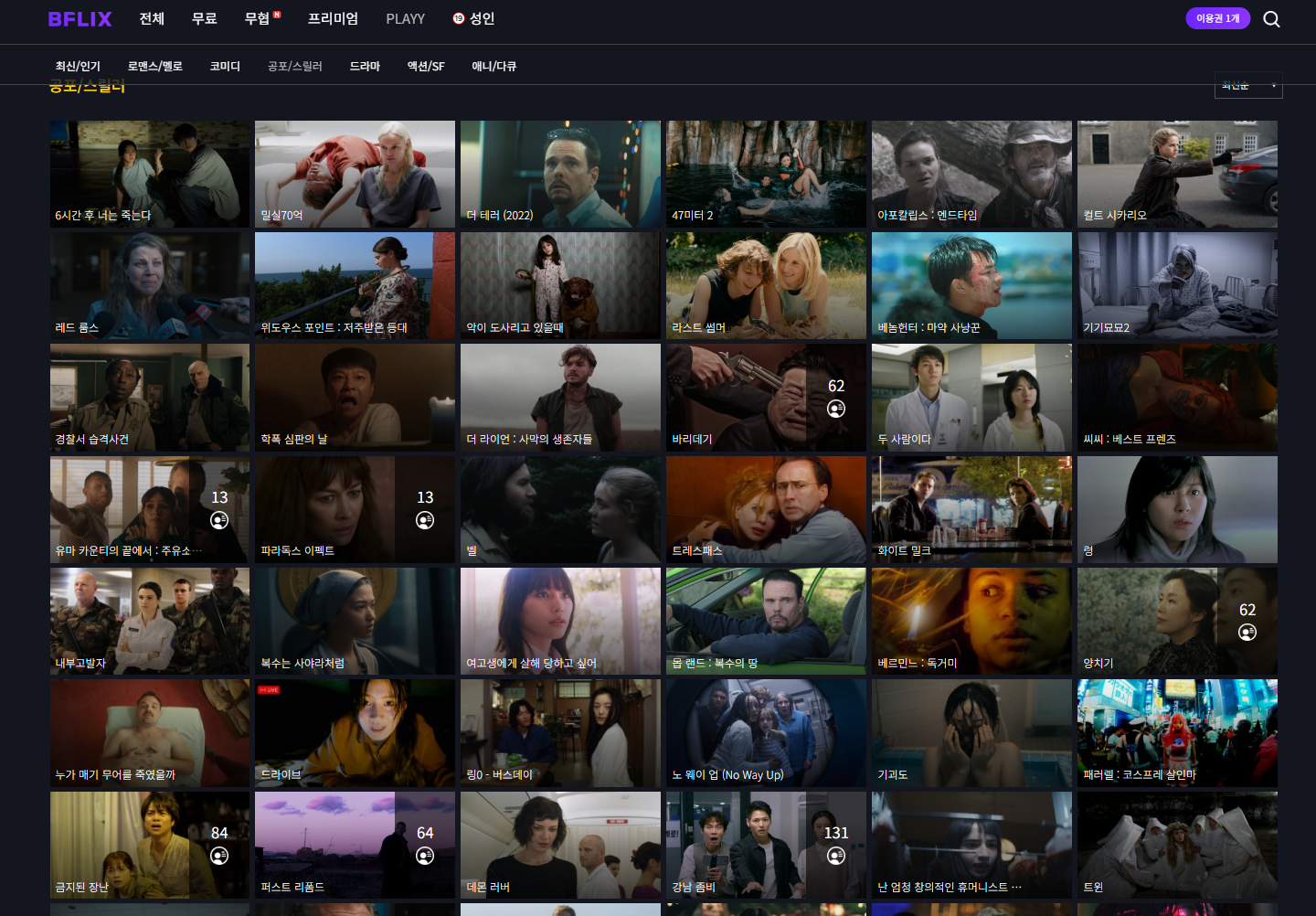Screen dimensions: 1316x916
Task: Click the episode icon on 유마 카운티의 끝에서
Action: coord(219,520)
